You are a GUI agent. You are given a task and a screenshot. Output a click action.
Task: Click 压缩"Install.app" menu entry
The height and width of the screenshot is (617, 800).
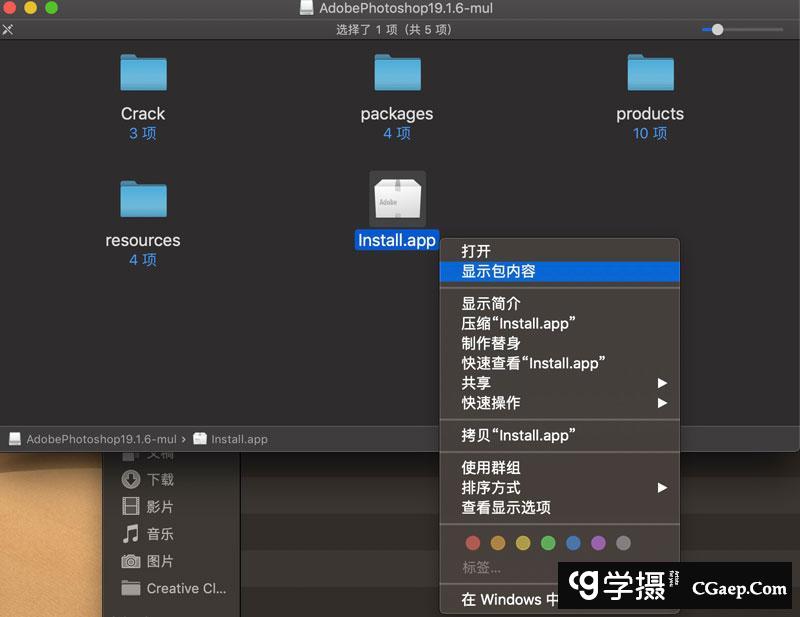point(518,323)
